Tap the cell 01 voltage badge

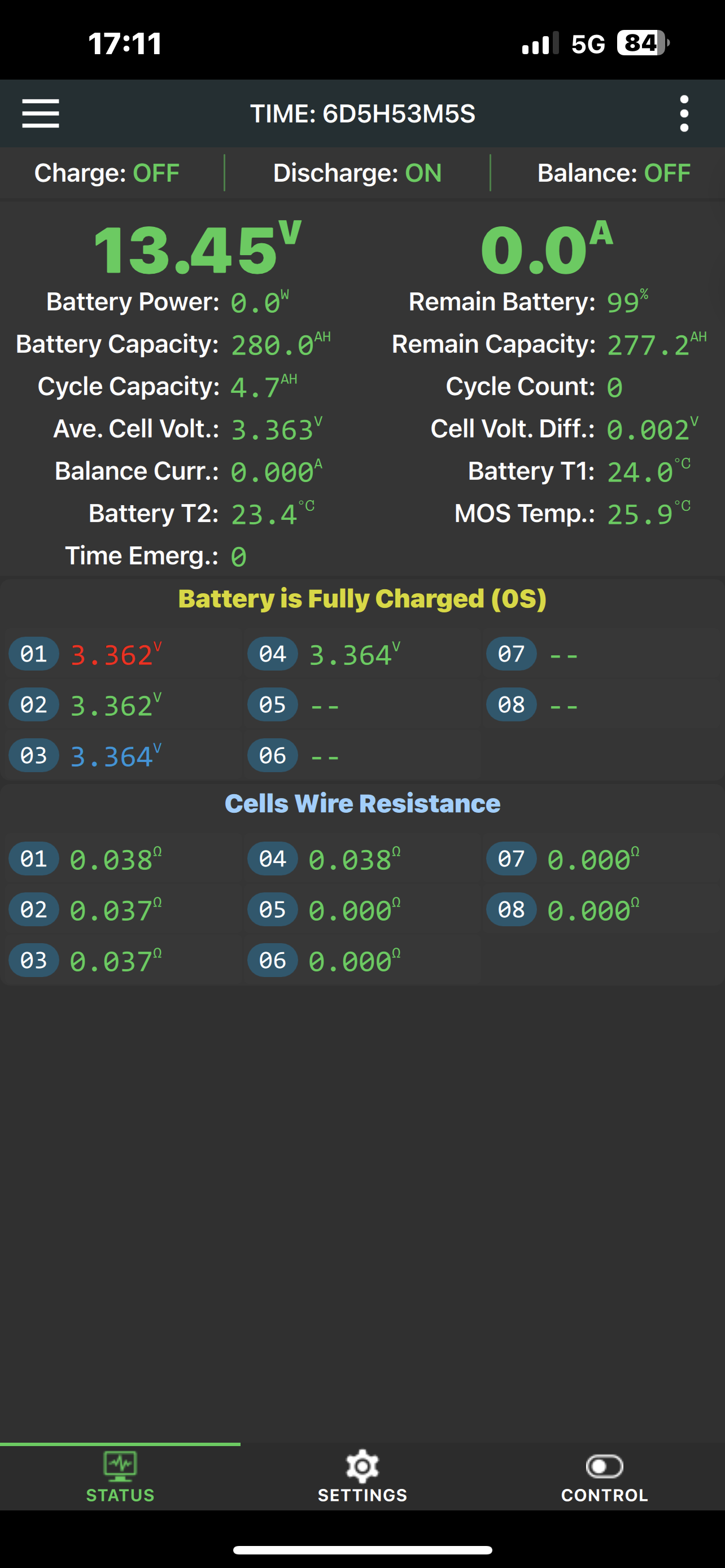(x=33, y=654)
